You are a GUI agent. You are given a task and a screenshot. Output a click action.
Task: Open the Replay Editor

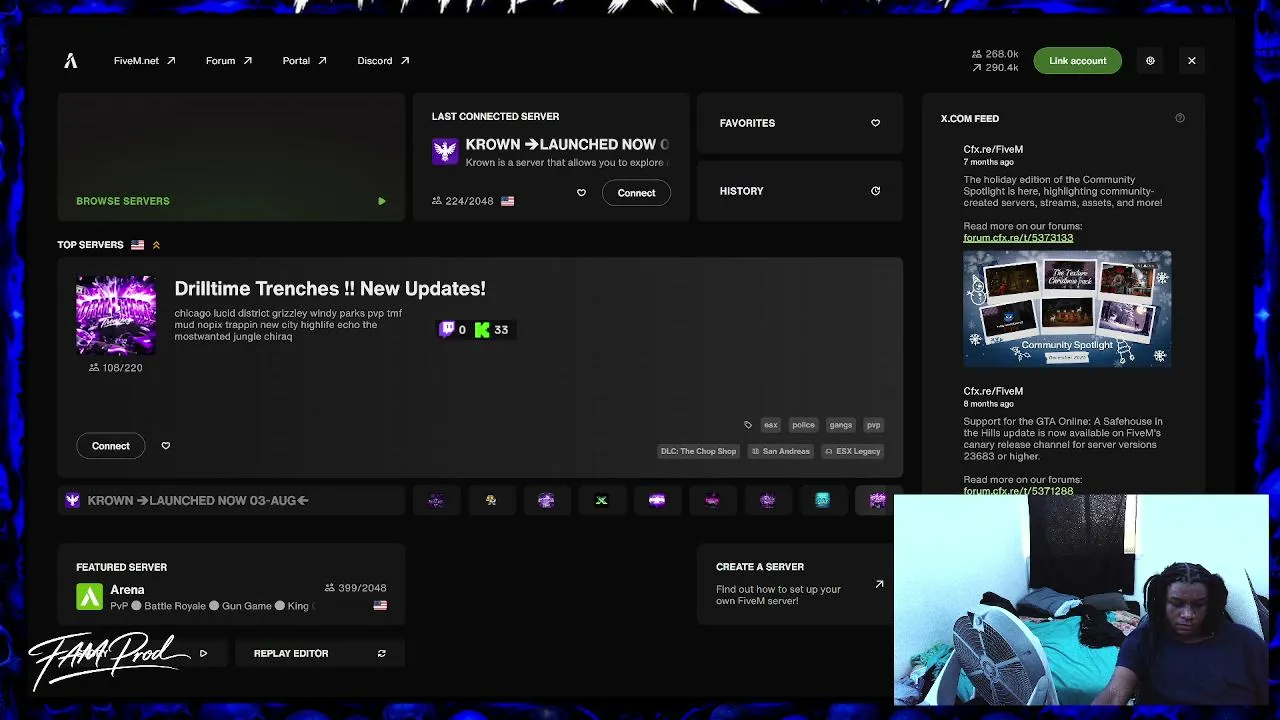(x=320, y=653)
